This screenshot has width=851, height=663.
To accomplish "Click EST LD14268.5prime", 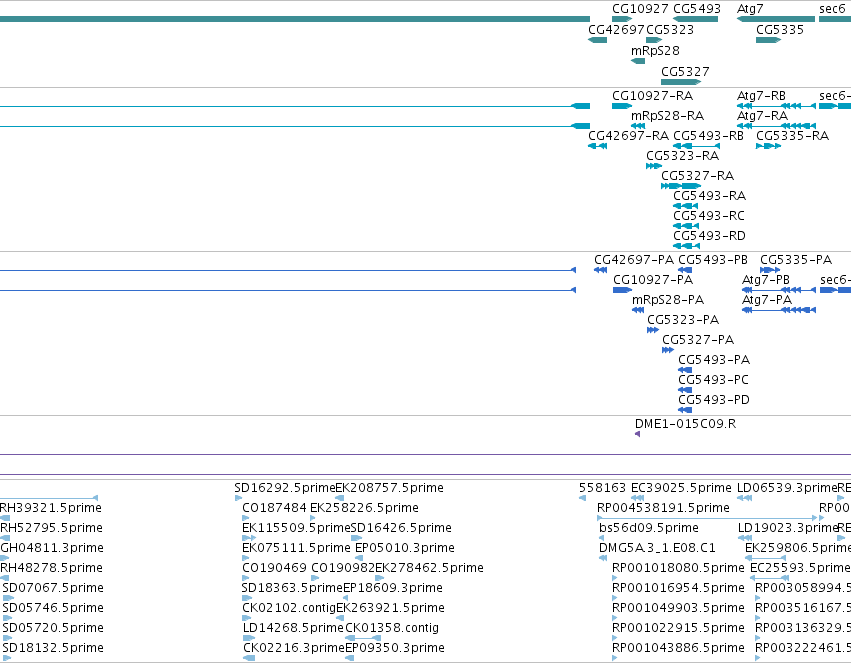I will point(250,639).
